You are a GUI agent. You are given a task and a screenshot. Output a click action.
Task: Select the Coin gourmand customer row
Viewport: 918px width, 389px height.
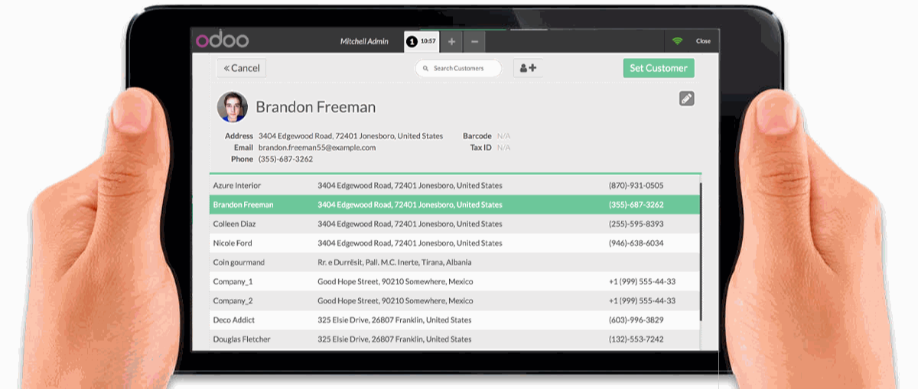pos(455,262)
